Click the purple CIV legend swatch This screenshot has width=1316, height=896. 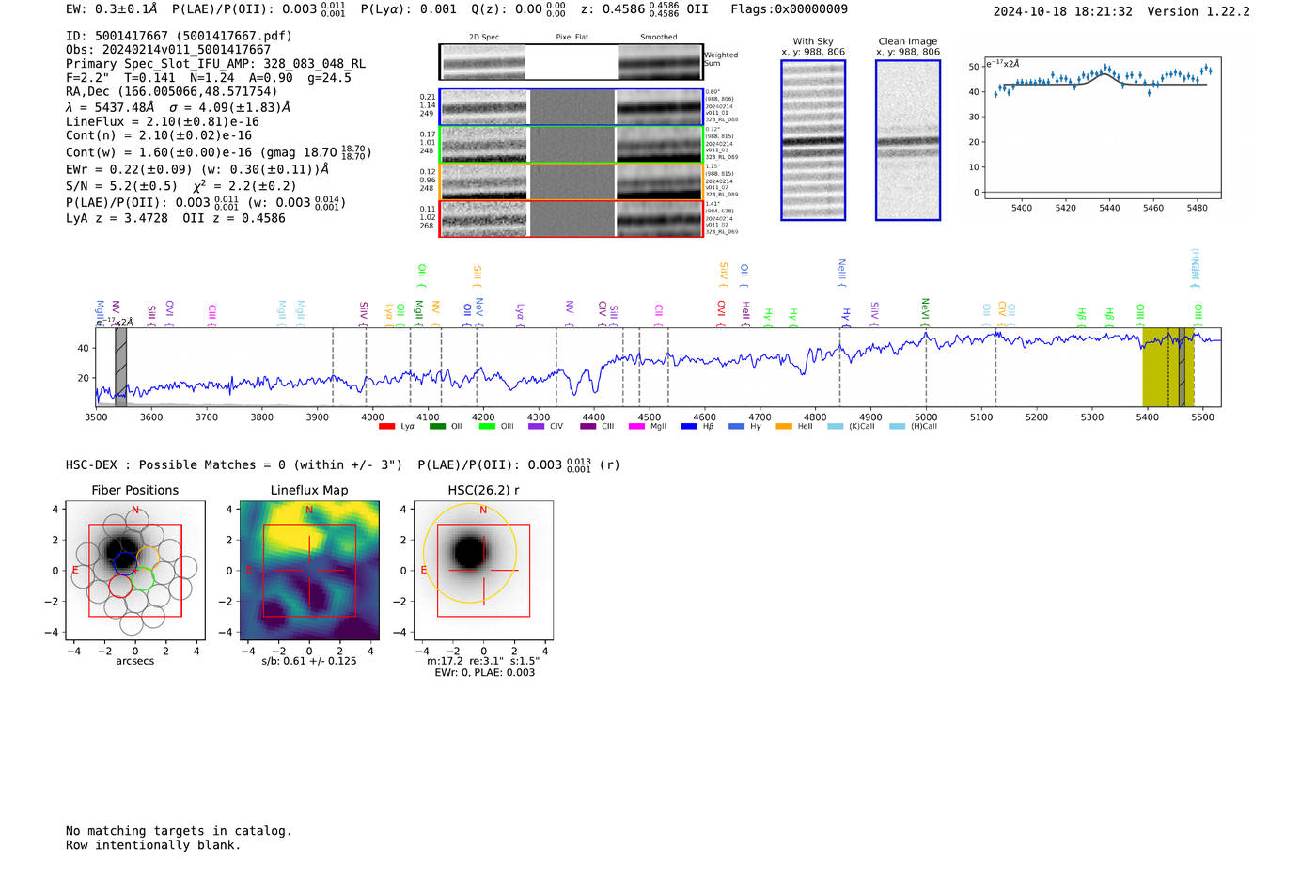coord(537,427)
